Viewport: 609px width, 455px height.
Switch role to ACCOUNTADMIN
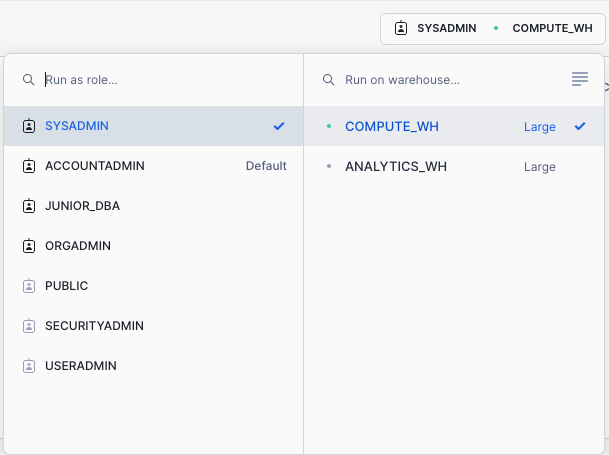click(x=95, y=166)
